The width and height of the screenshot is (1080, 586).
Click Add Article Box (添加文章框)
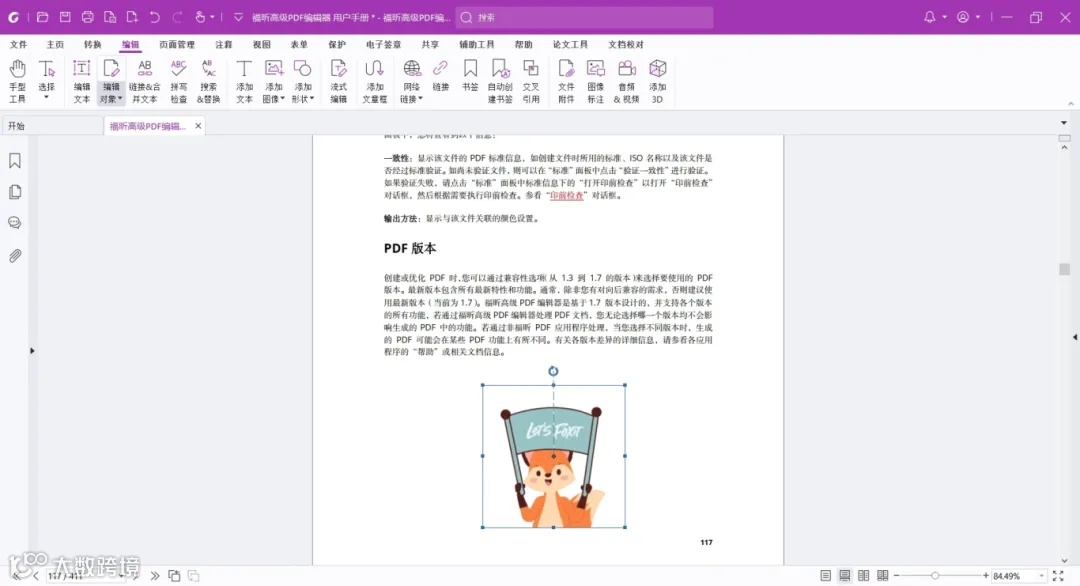pyautogui.click(x=375, y=81)
